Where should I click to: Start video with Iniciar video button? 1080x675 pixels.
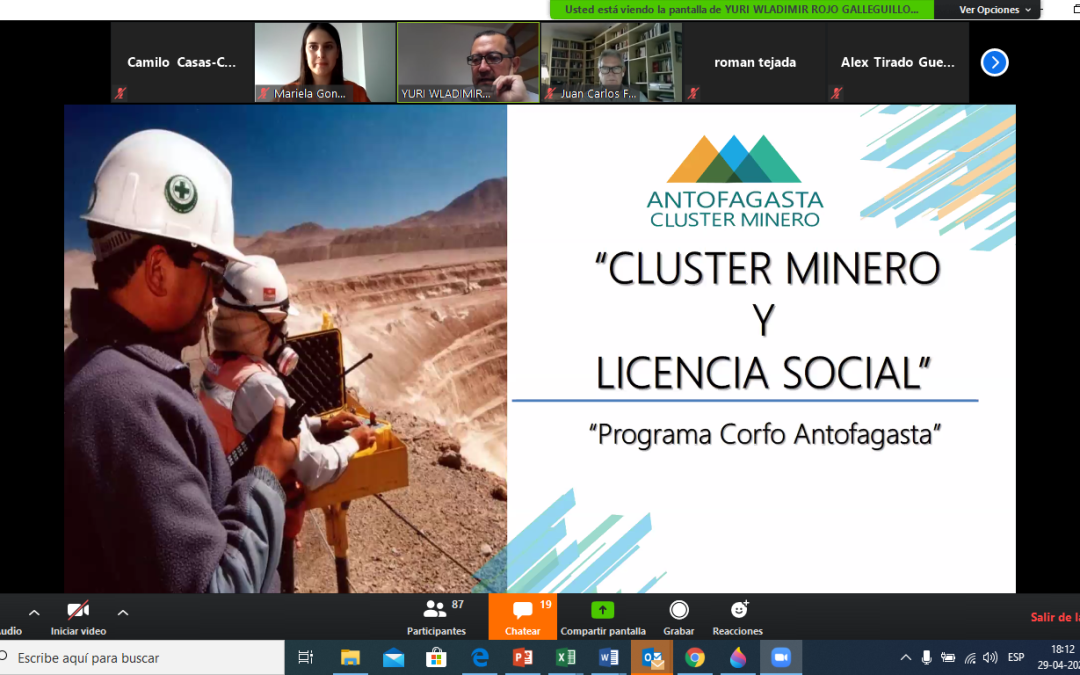pos(78,618)
